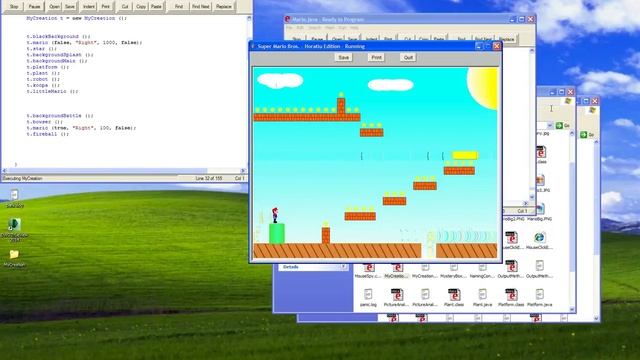Click code line t.littleMario ()
The height and width of the screenshot is (360, 640).
(x=52, y=91)
